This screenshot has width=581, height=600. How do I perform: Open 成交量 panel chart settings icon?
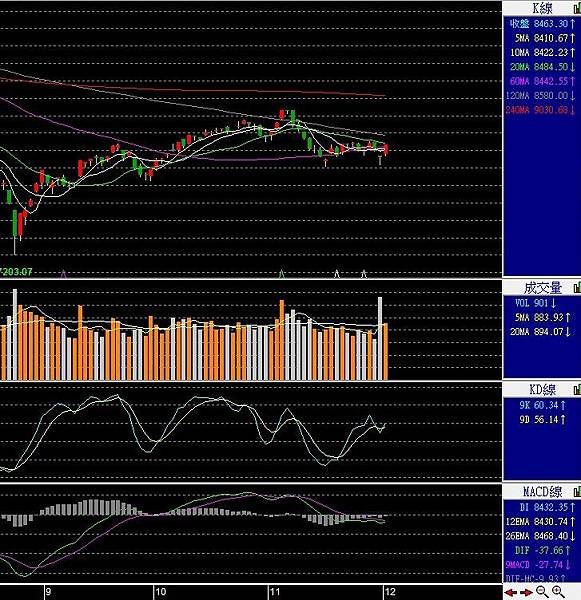click(577, 288)
